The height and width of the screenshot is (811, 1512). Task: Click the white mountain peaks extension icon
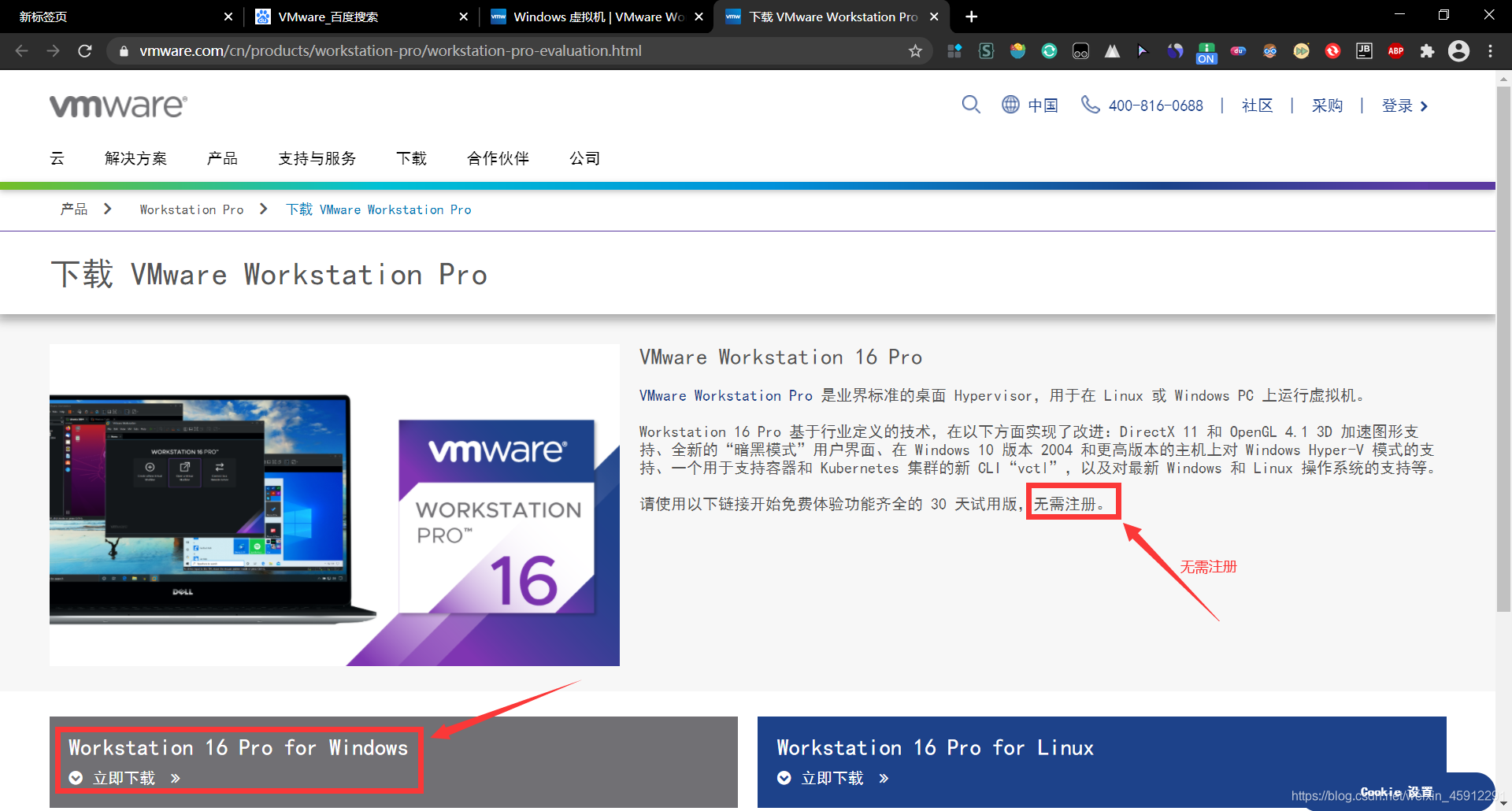click(x=1112, y=51)
